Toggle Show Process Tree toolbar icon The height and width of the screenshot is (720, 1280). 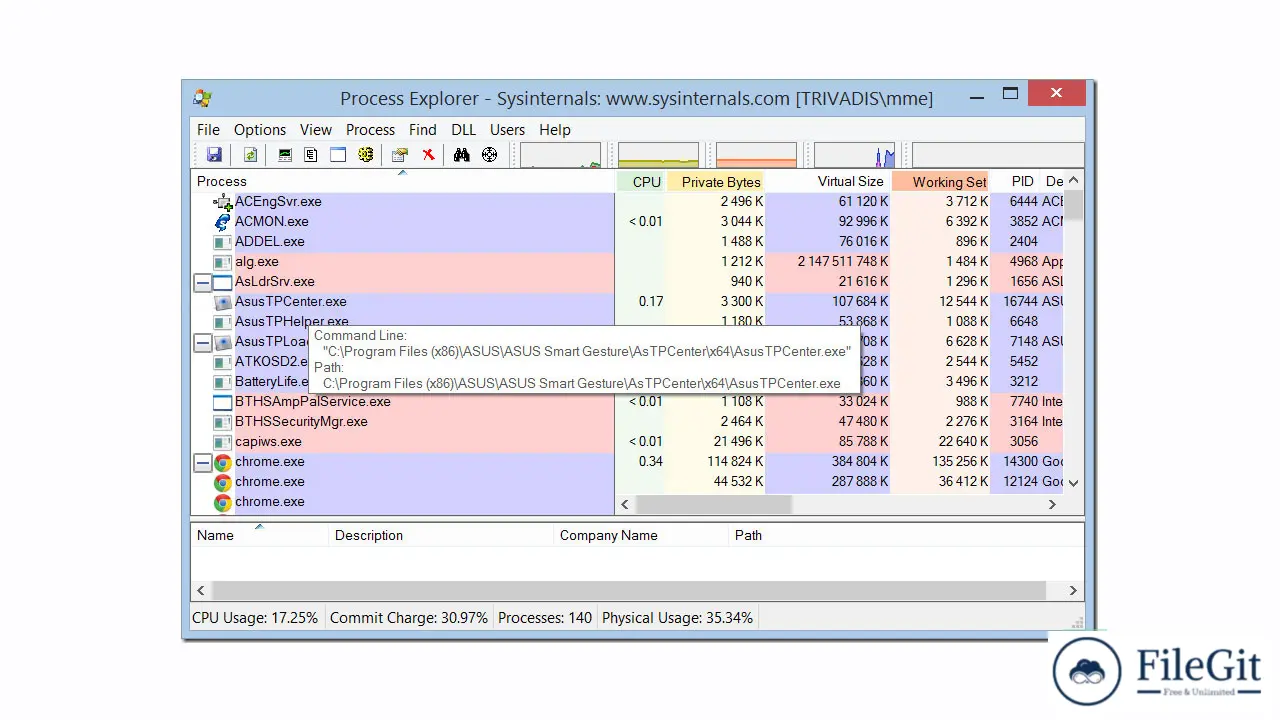coord(311,155)
